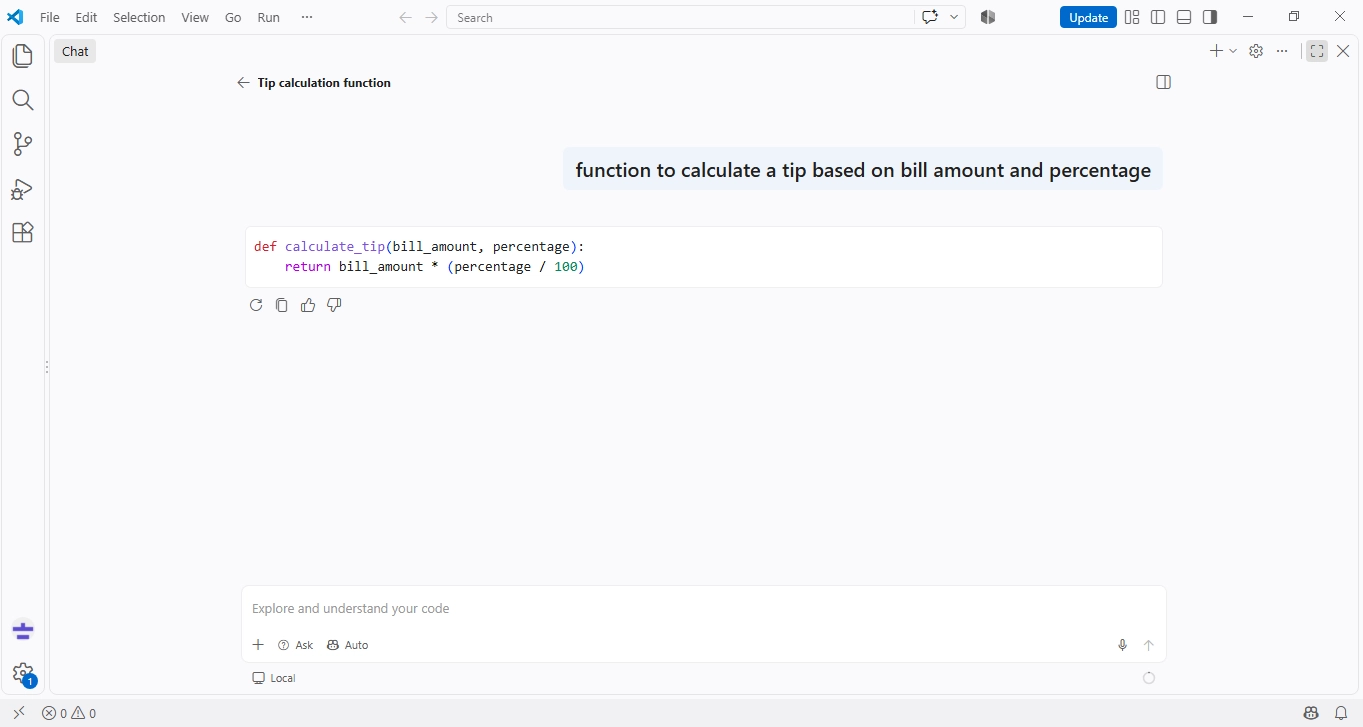The image size is (1363, 727).
Task: Toggle the bottom panel
Action: [x=1184, y=17]
